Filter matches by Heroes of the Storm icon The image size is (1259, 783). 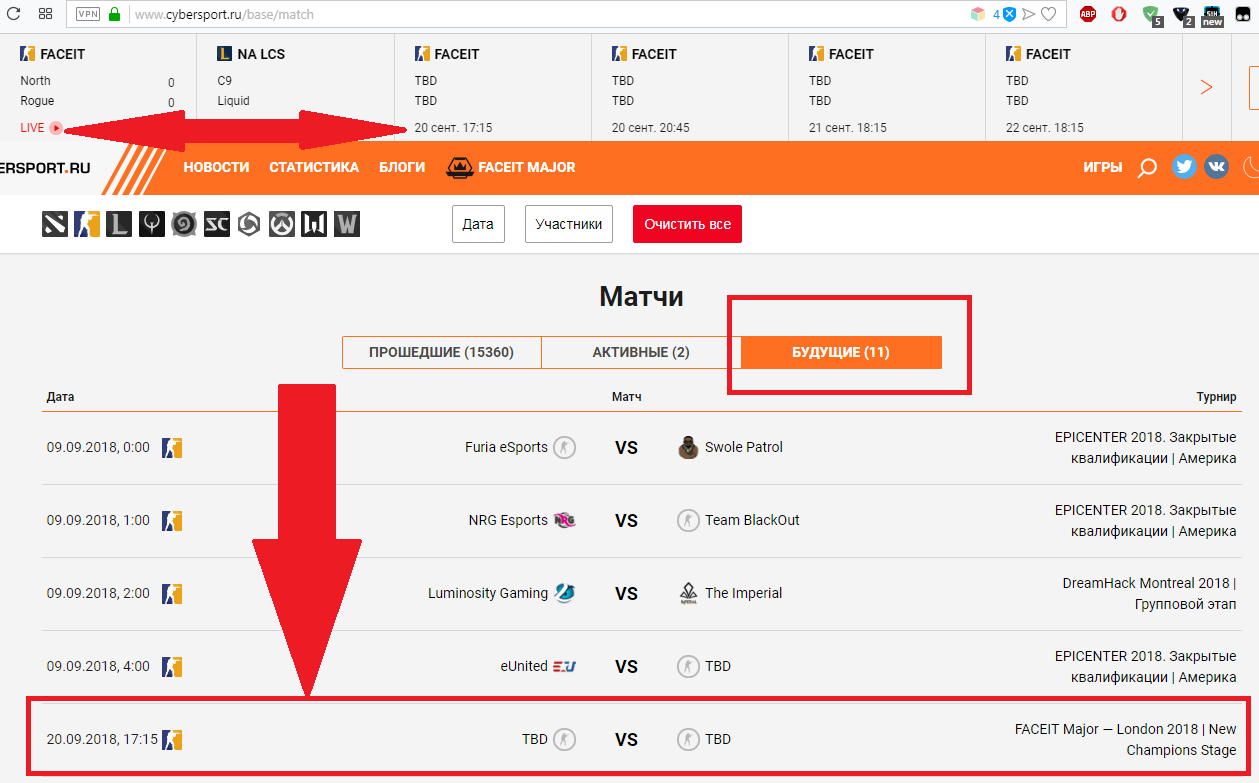point(249,224)
